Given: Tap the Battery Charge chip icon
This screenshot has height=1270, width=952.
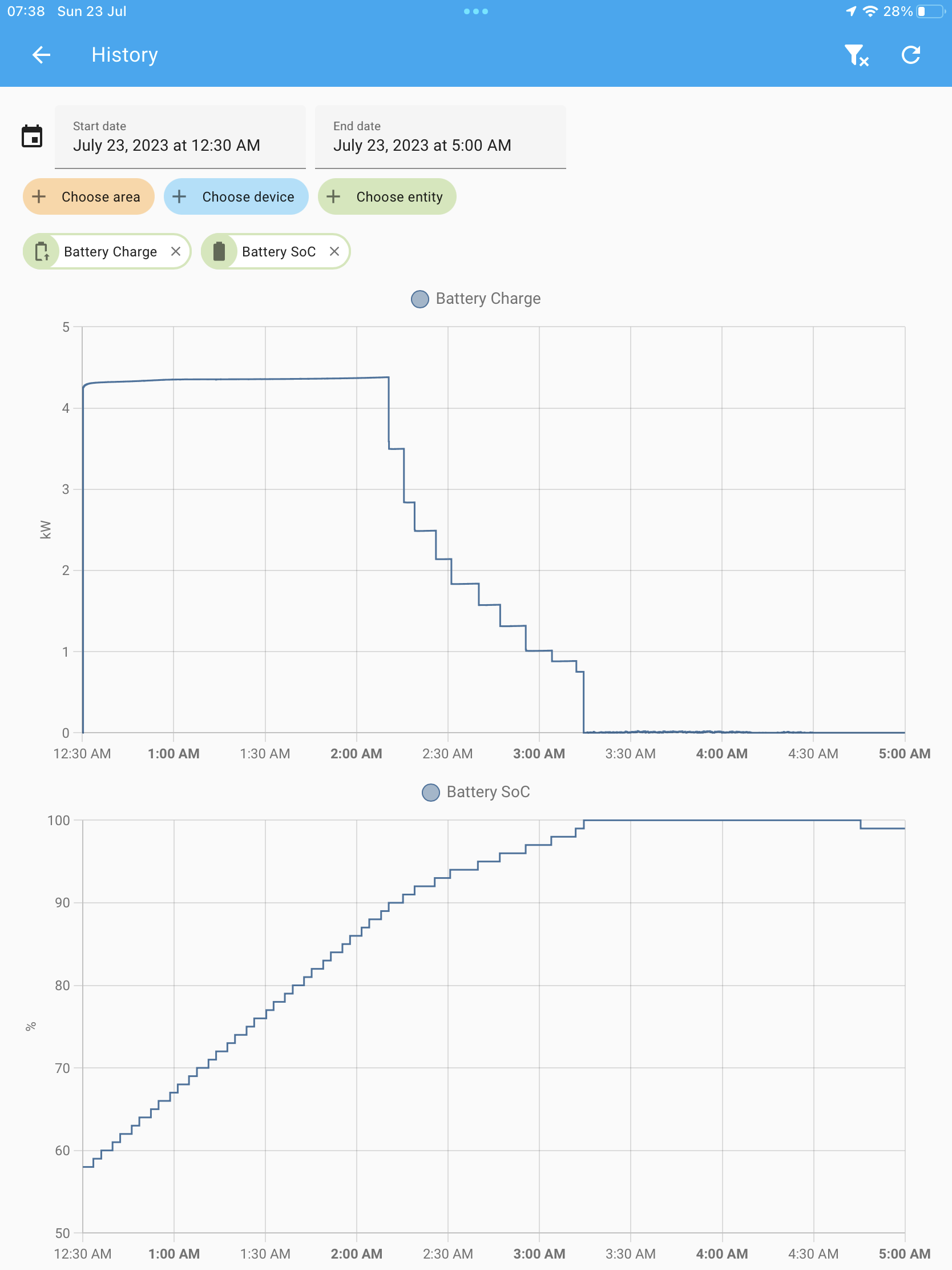Looking at the screenshot, I should click(41, 251).
